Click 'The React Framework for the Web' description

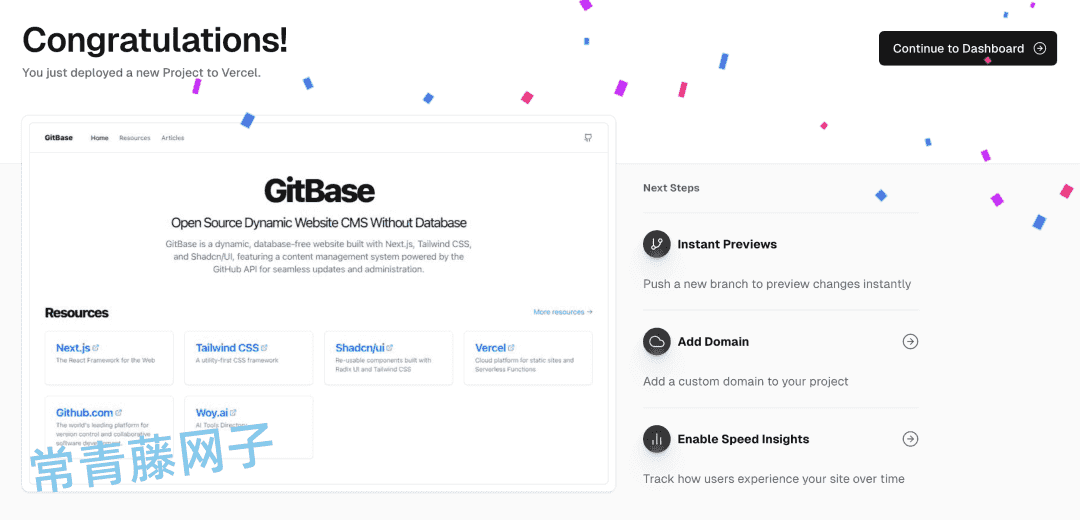pyautogui.click(x=105, y=360)
